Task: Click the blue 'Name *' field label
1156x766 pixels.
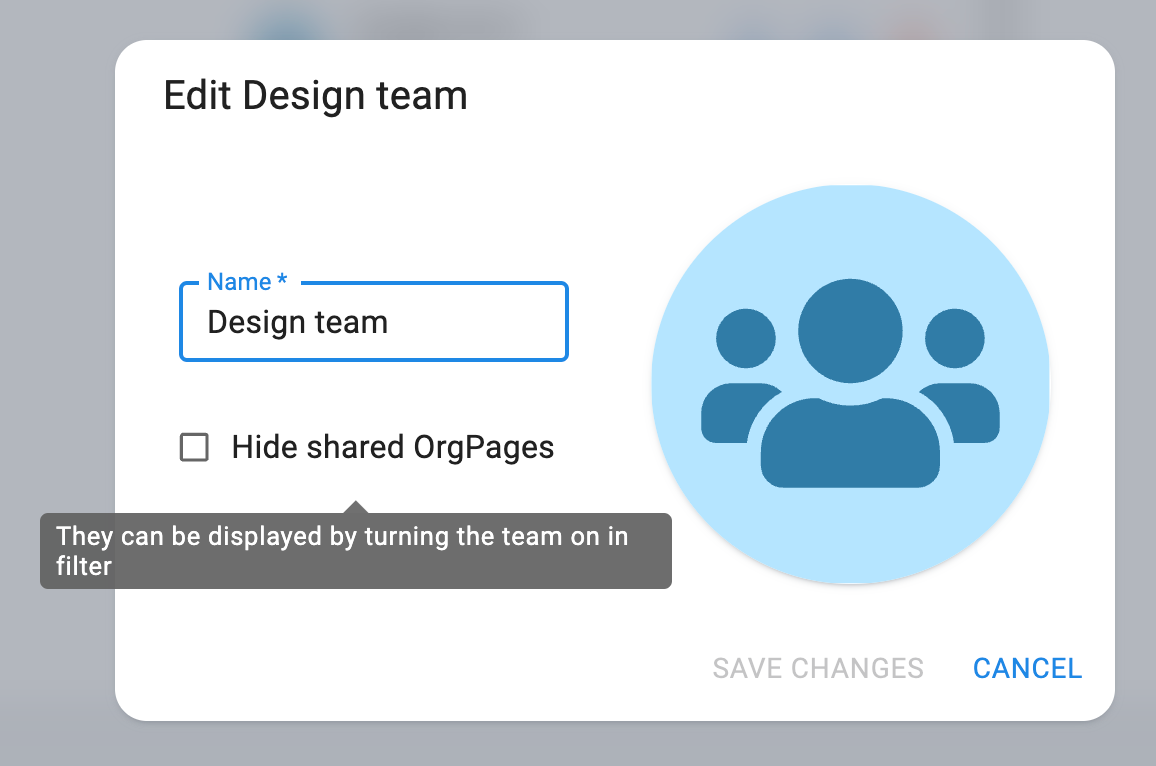Action: pyautogui.click(x=239, y=282)
